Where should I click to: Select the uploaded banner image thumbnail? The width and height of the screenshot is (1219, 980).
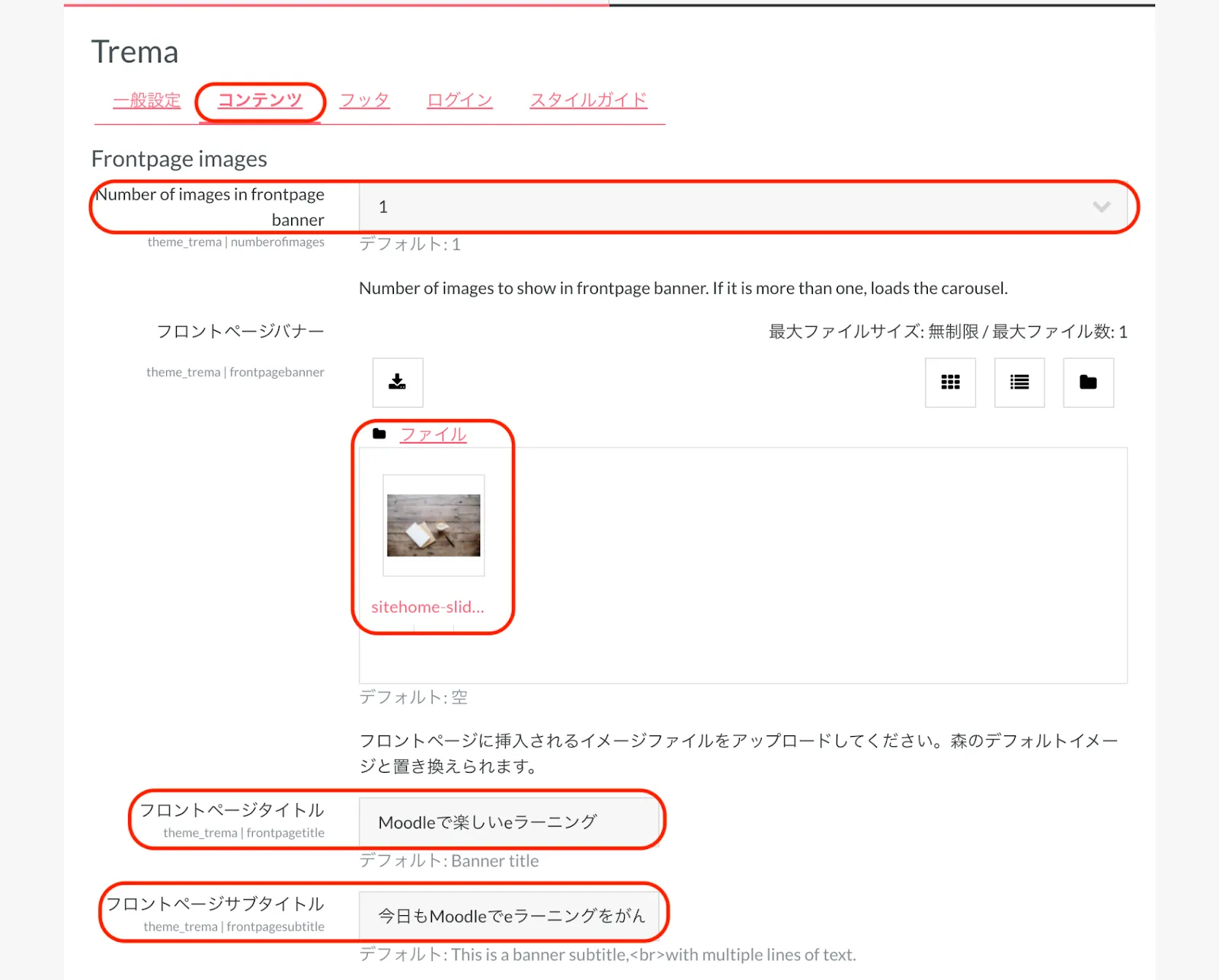pos(434,526)
